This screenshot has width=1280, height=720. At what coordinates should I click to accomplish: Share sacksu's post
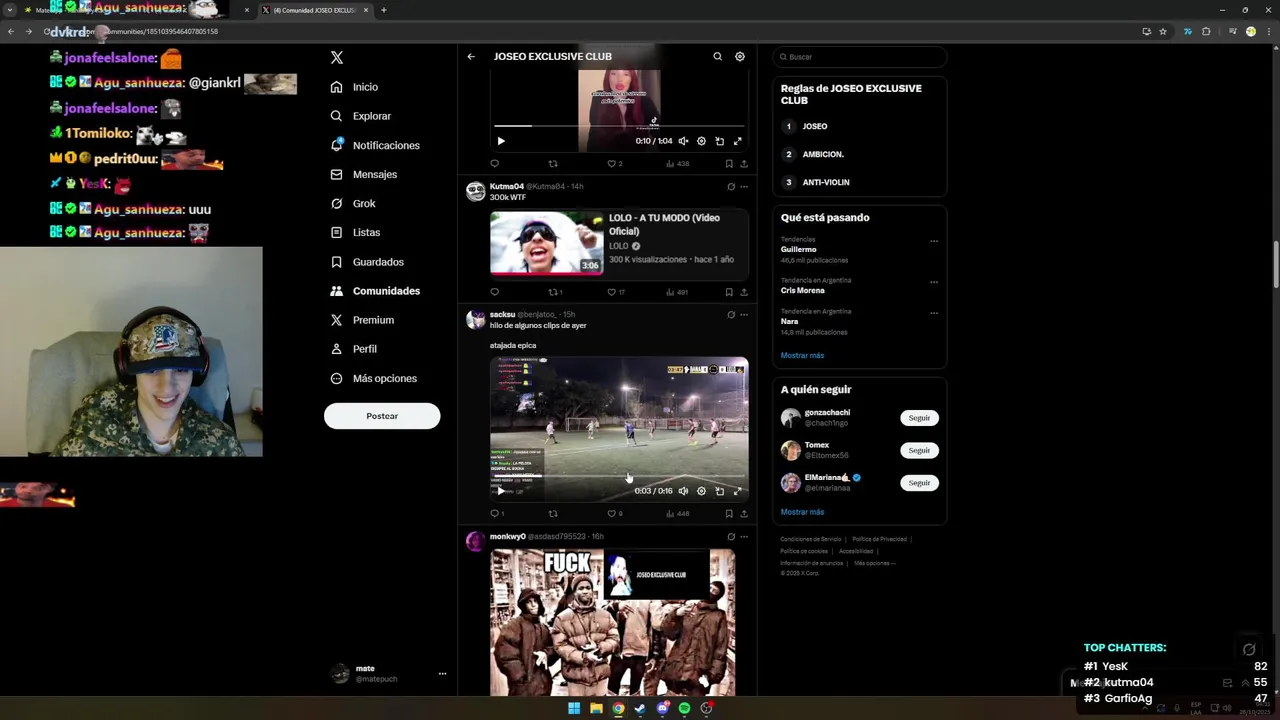coord(743,514)
